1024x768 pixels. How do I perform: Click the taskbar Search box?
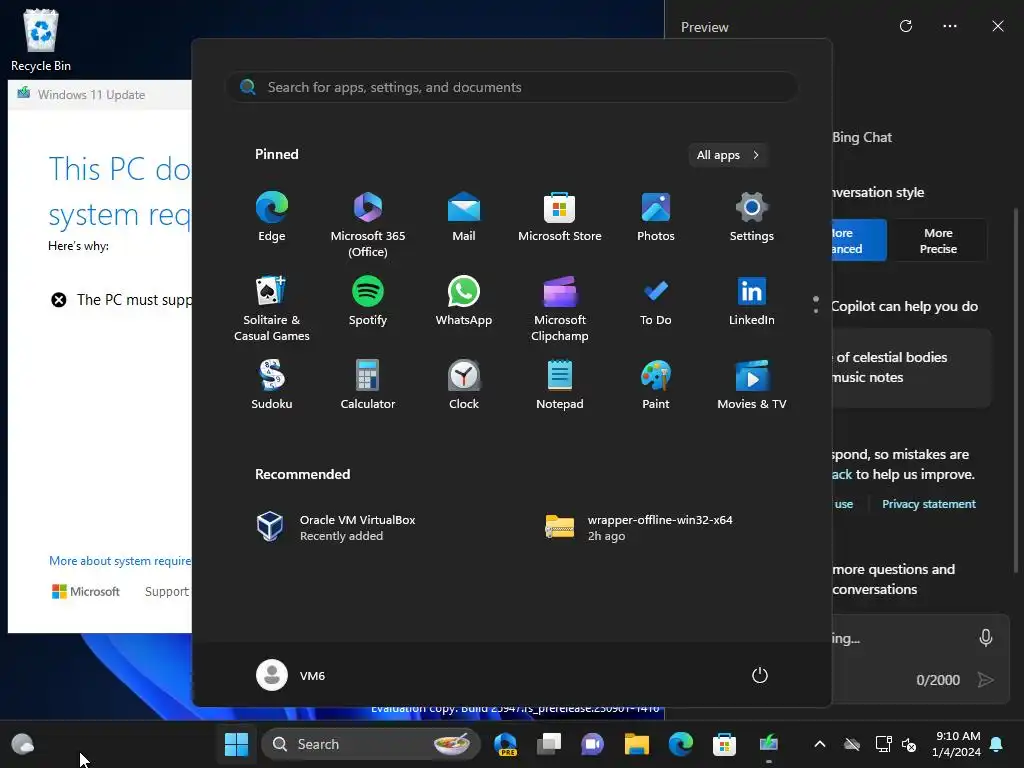pyautogui.click(x=371, y=744)
